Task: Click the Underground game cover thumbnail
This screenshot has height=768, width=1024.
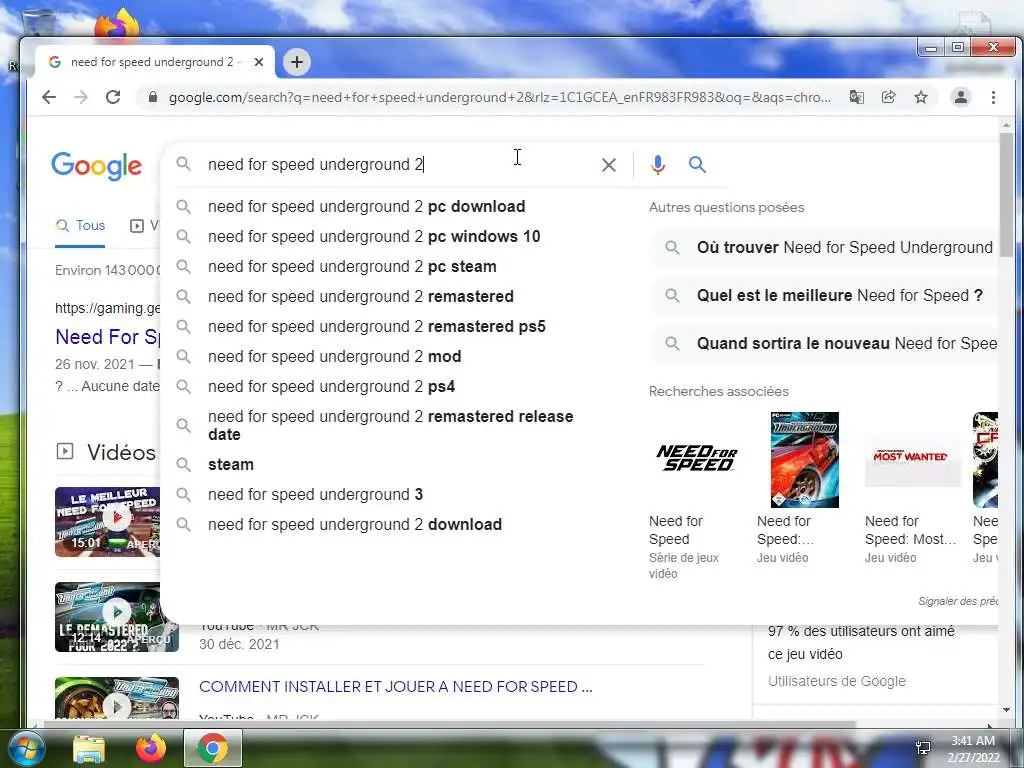Action: click(805, 460)
